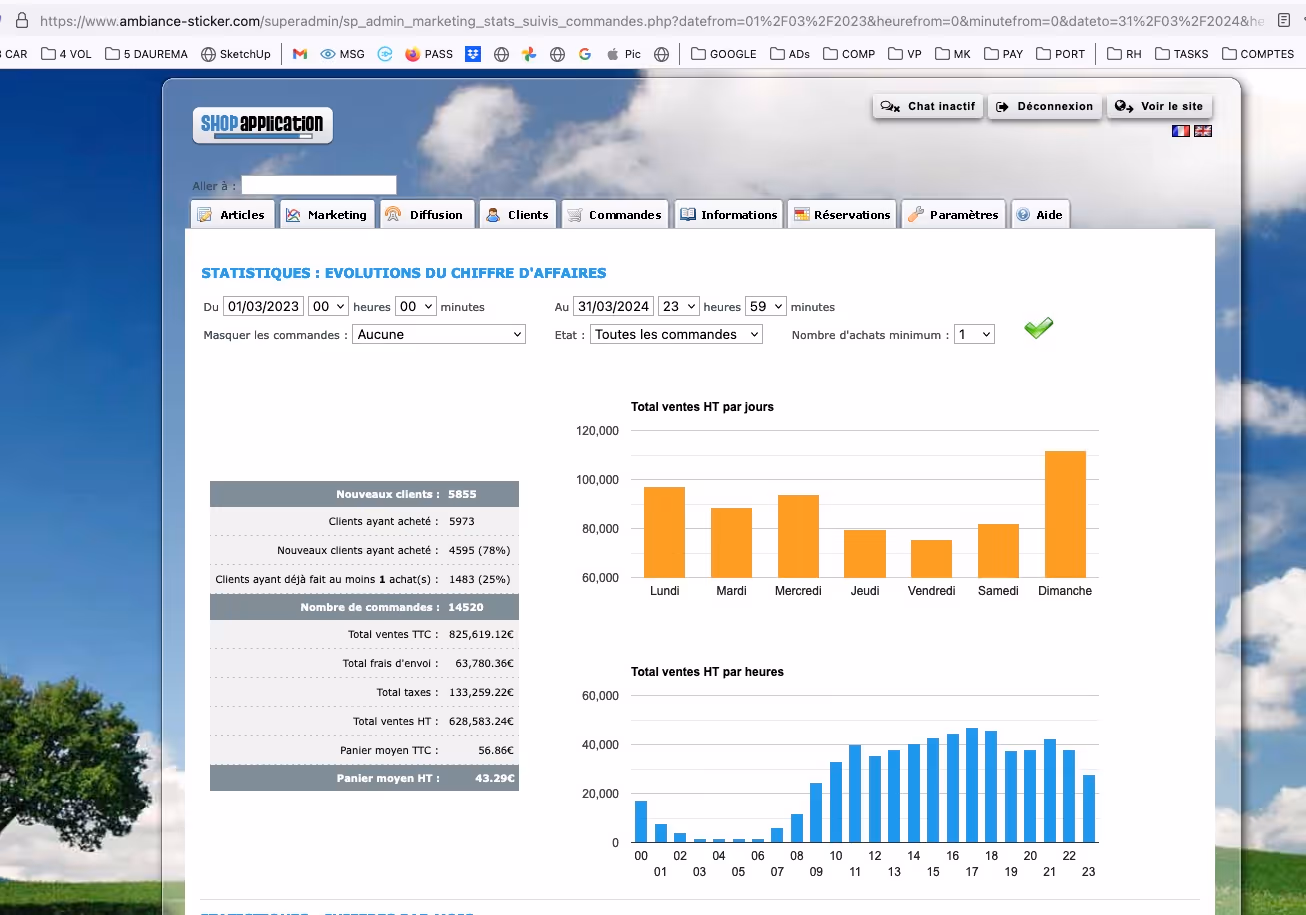Open the ADs bookmarks folder
Screen dimensions: 1306x915
790,54
